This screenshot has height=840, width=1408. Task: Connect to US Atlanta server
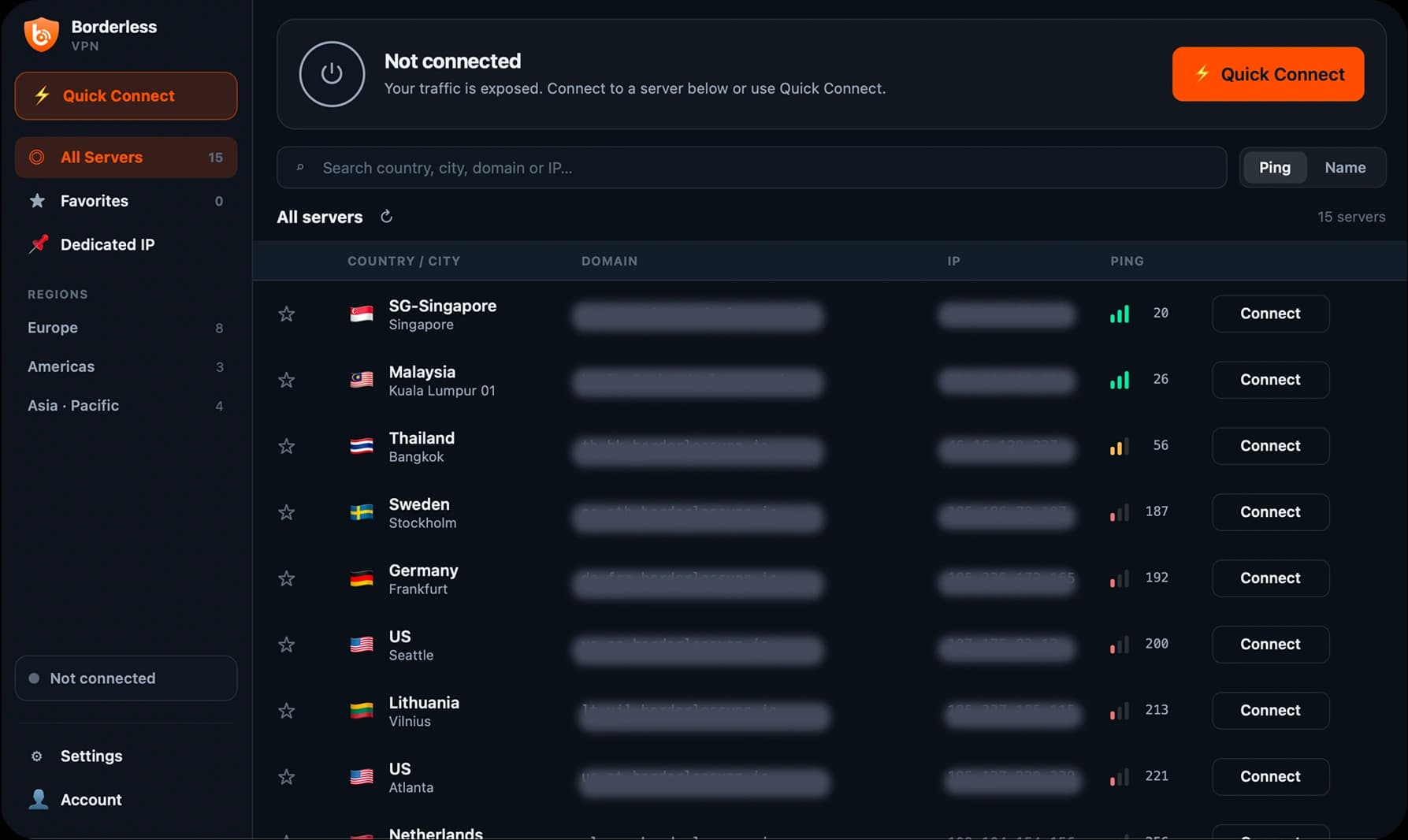pyautogui.click(x=1270, y=777)
